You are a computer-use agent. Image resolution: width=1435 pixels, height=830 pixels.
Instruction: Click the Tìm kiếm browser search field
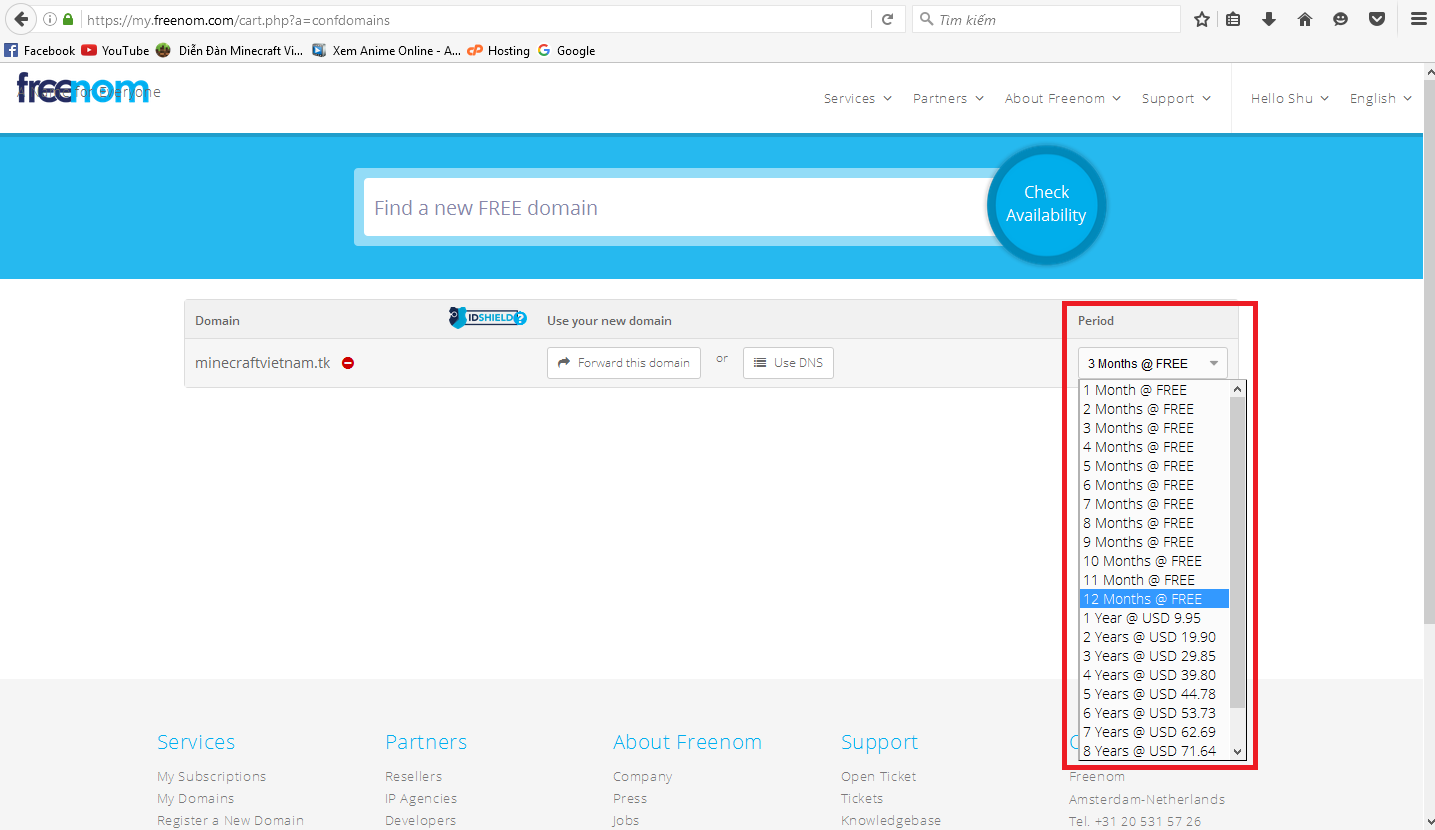coord(1046,19)
